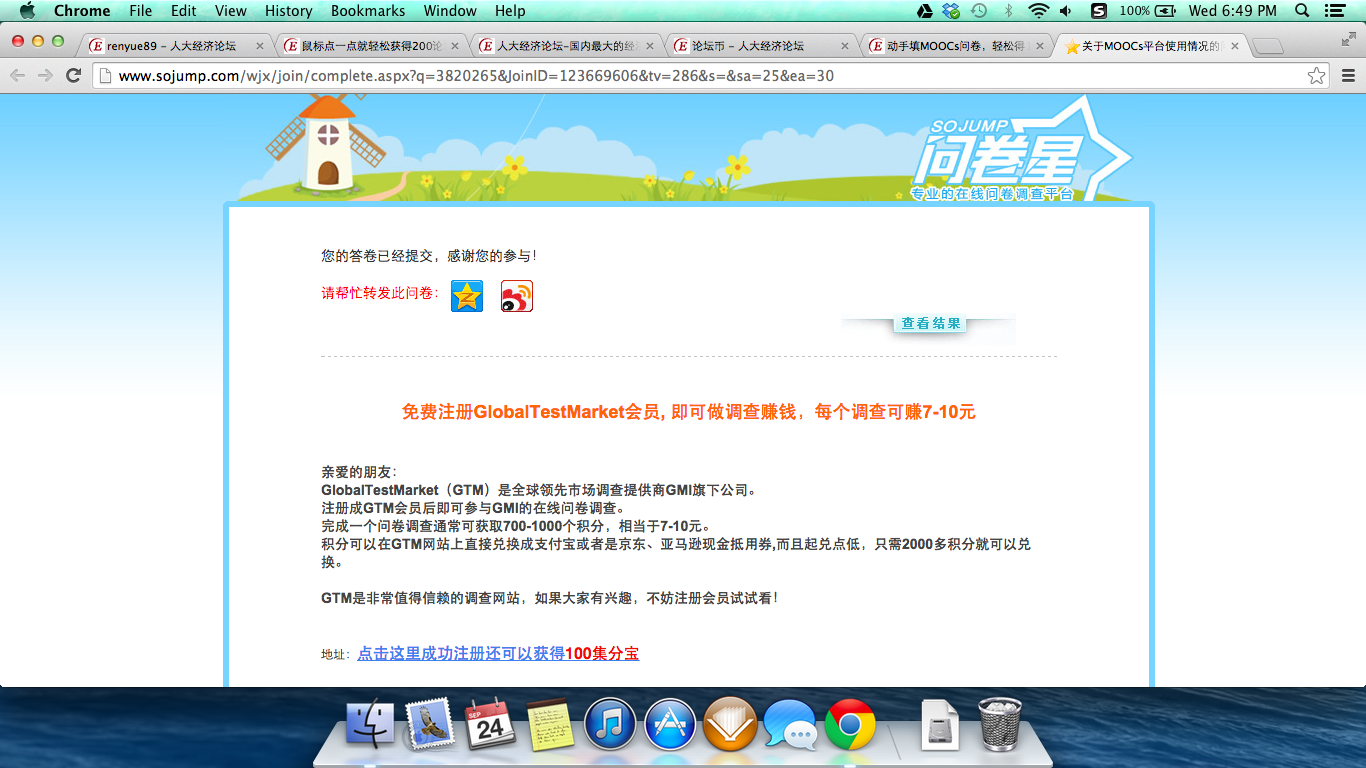Close the renyue89 tab
1366x768 pixels.
[260, 46]
